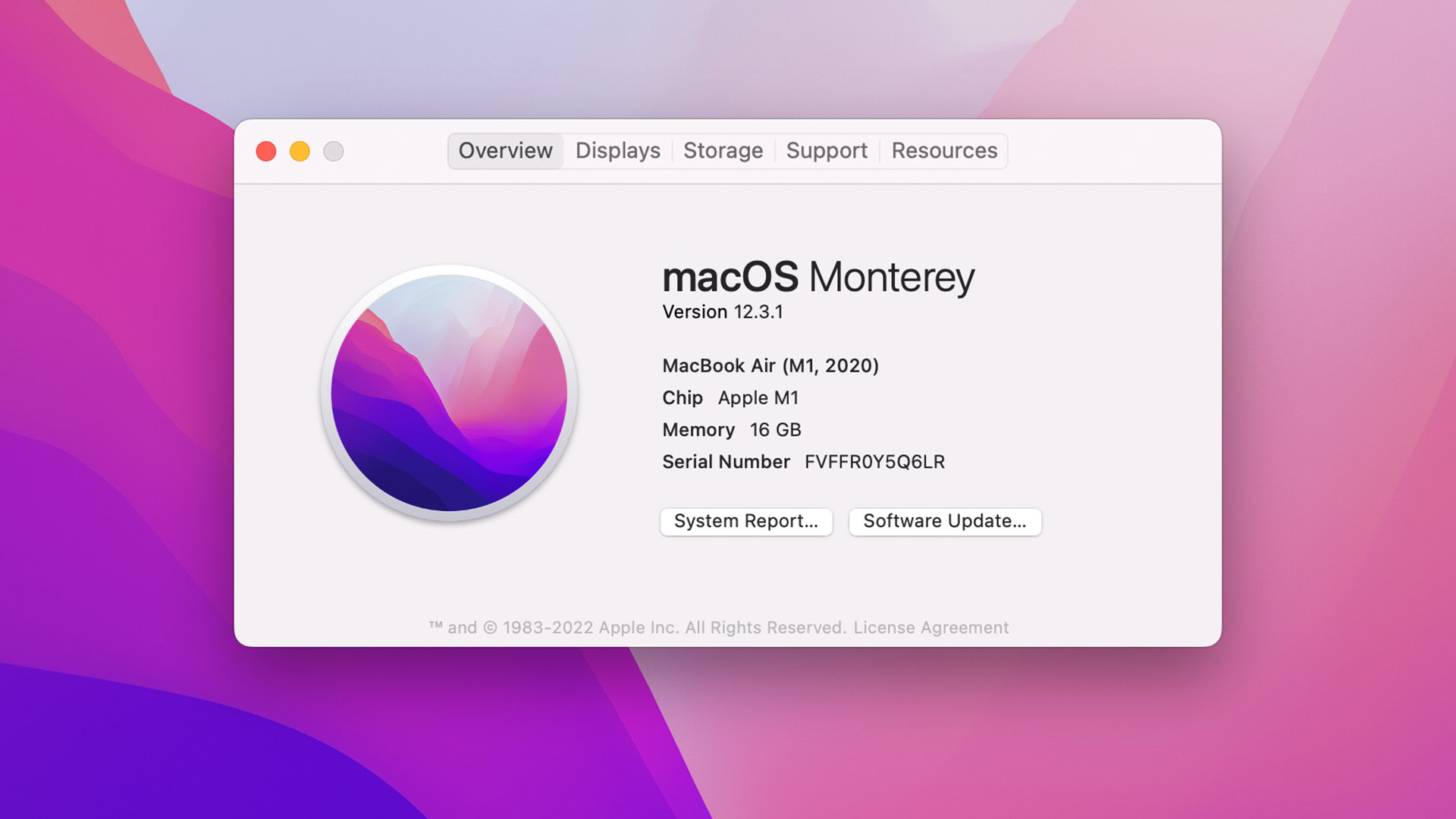Click the macOS Monterey title
The image size is (1456, 819).
click(817, 277)
